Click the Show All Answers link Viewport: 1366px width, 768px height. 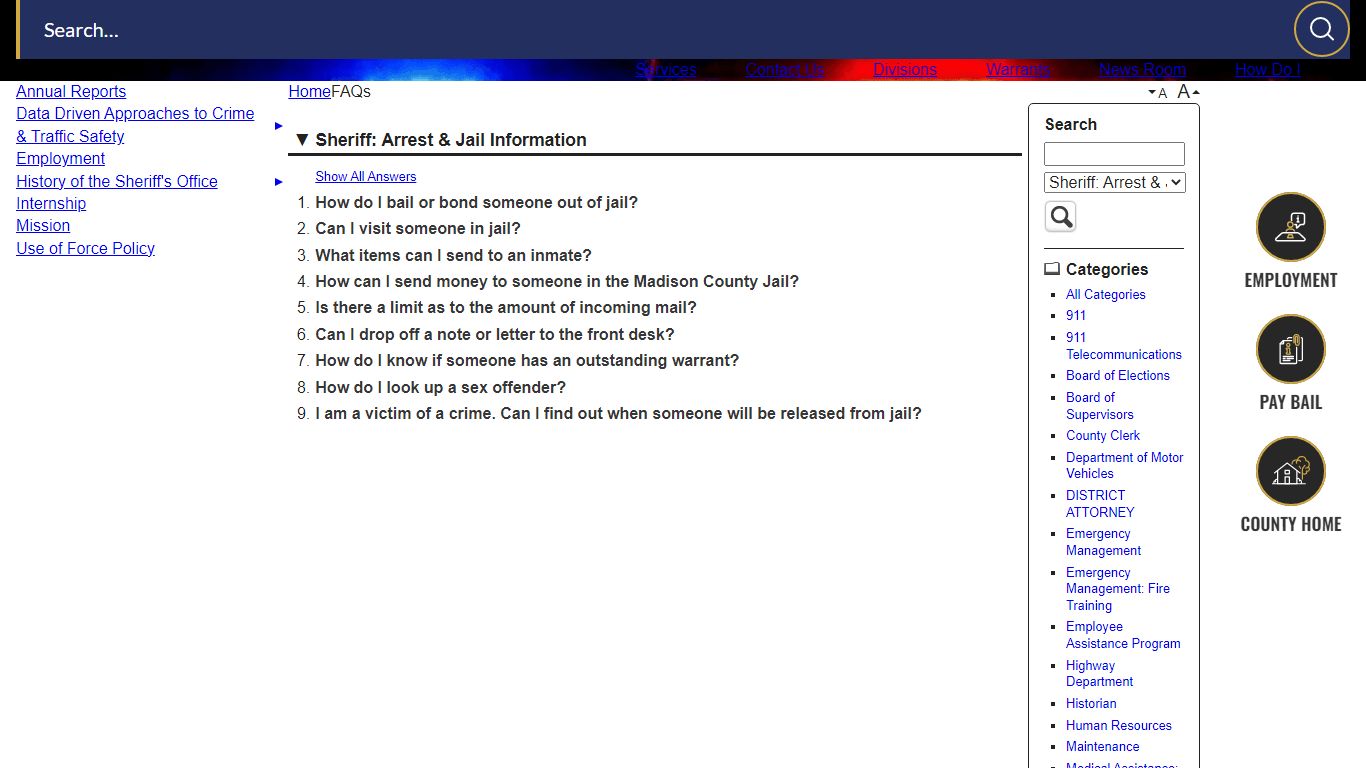pos(366,177)
